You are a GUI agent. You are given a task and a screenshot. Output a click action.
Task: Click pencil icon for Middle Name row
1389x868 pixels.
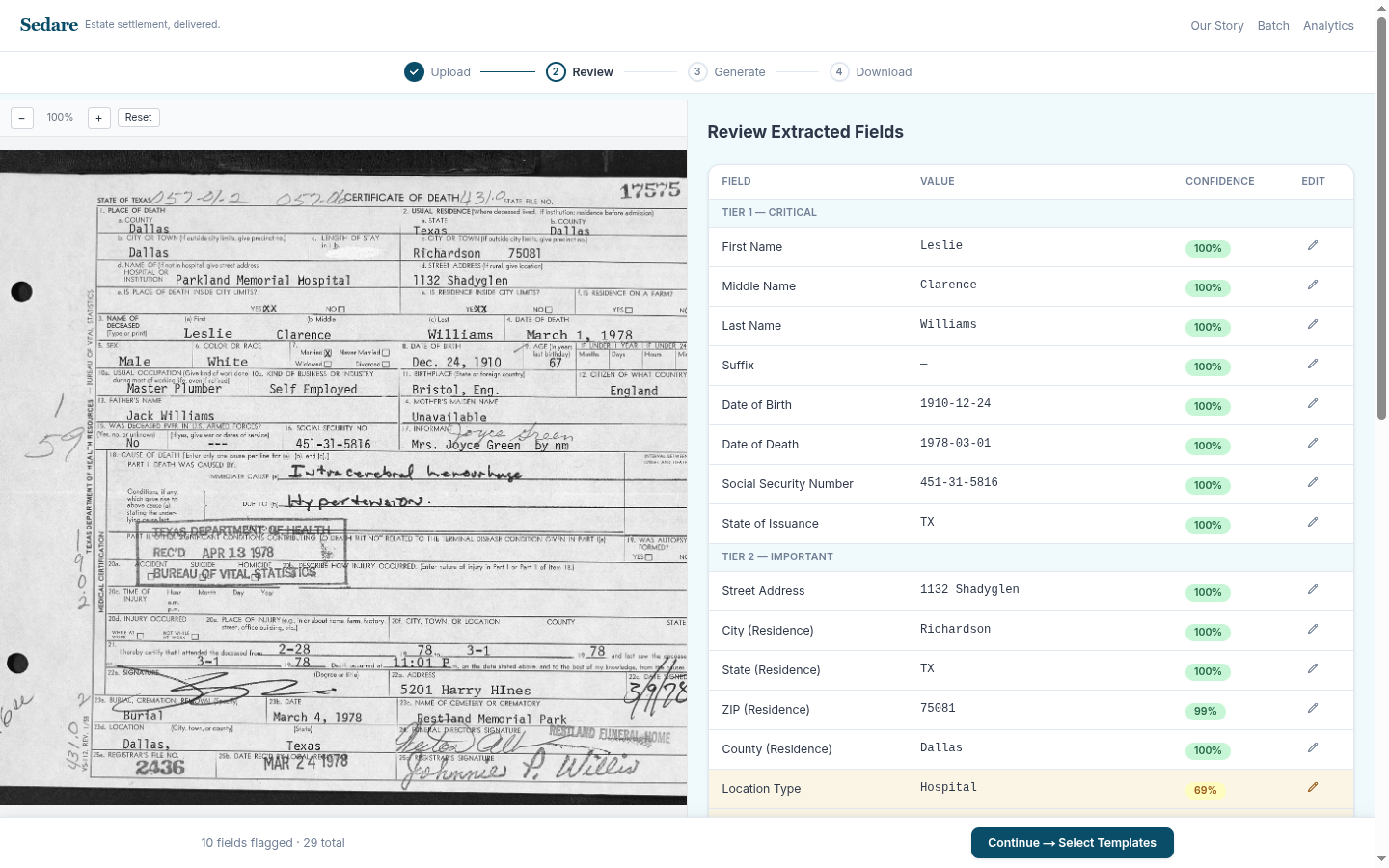(1312, 285)
